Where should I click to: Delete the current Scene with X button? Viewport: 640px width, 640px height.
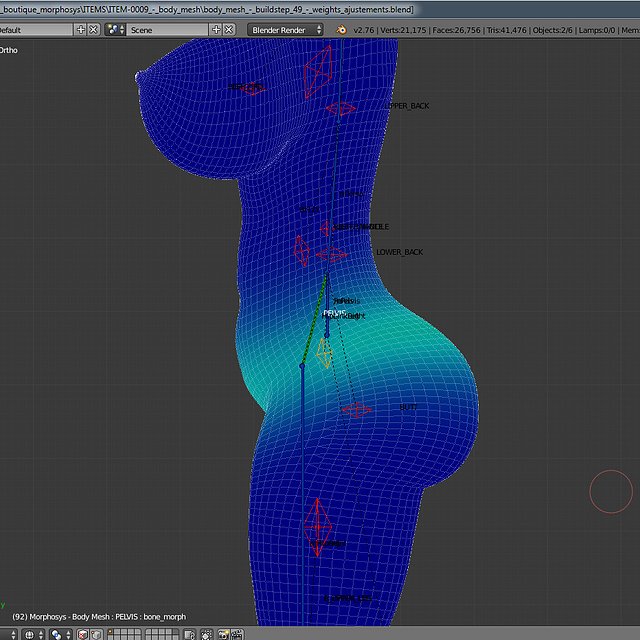(x=229, y=29)
